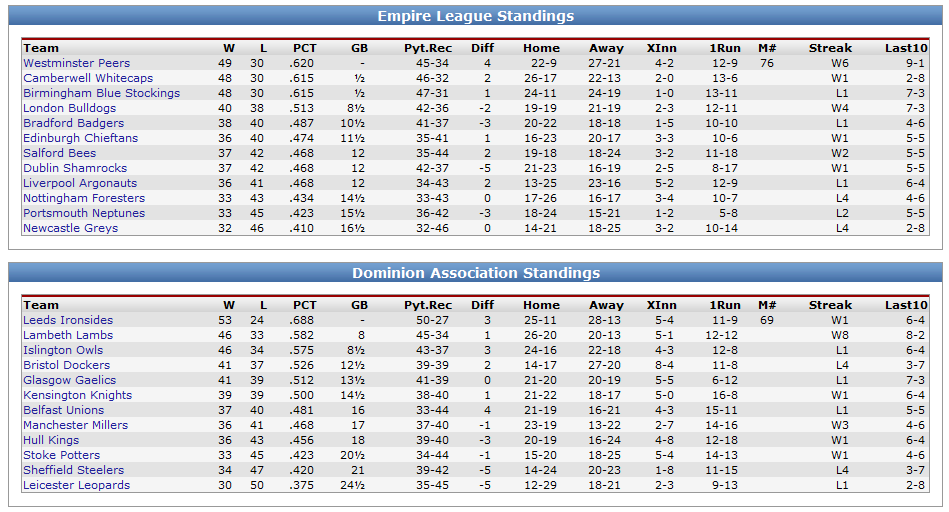Select the Sheffield Steelers team
949x512 pixels.
pos(73,470)
